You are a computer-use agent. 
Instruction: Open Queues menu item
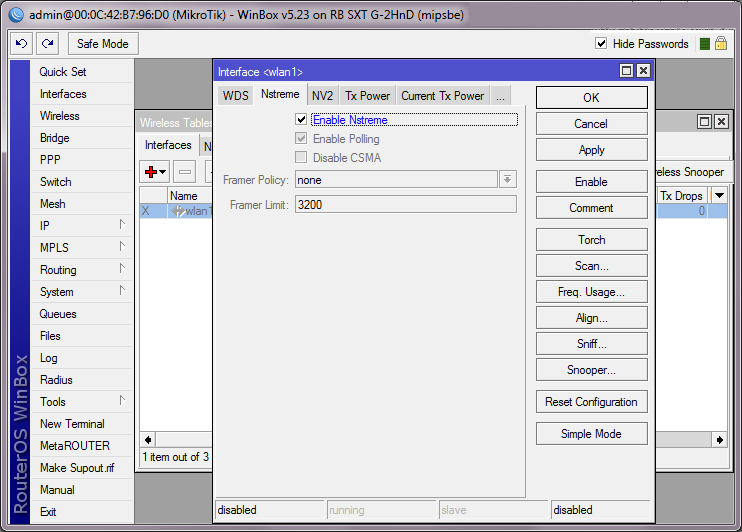[81, 314]
